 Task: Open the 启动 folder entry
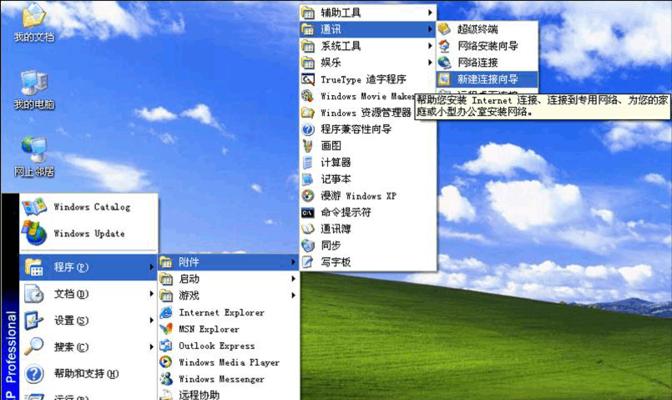coord(228,279)
